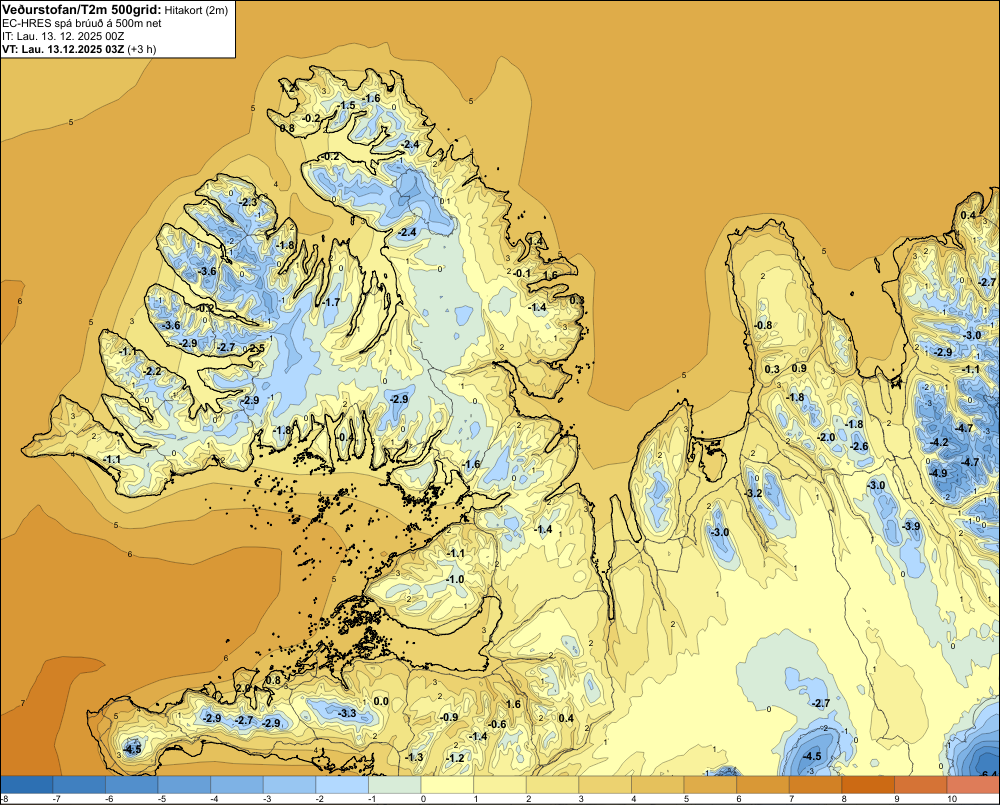Click the '-3.3' temperature value

[x=347, y=713]
